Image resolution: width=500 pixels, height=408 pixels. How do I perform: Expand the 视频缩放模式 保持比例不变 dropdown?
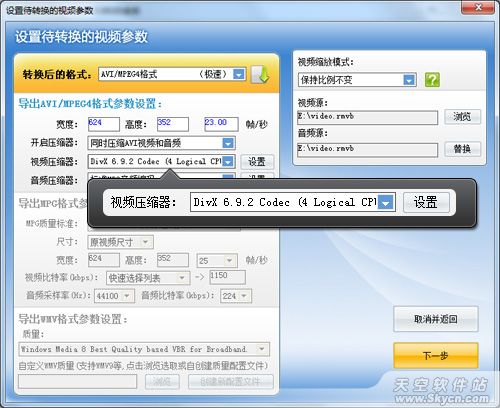[357, 80]
